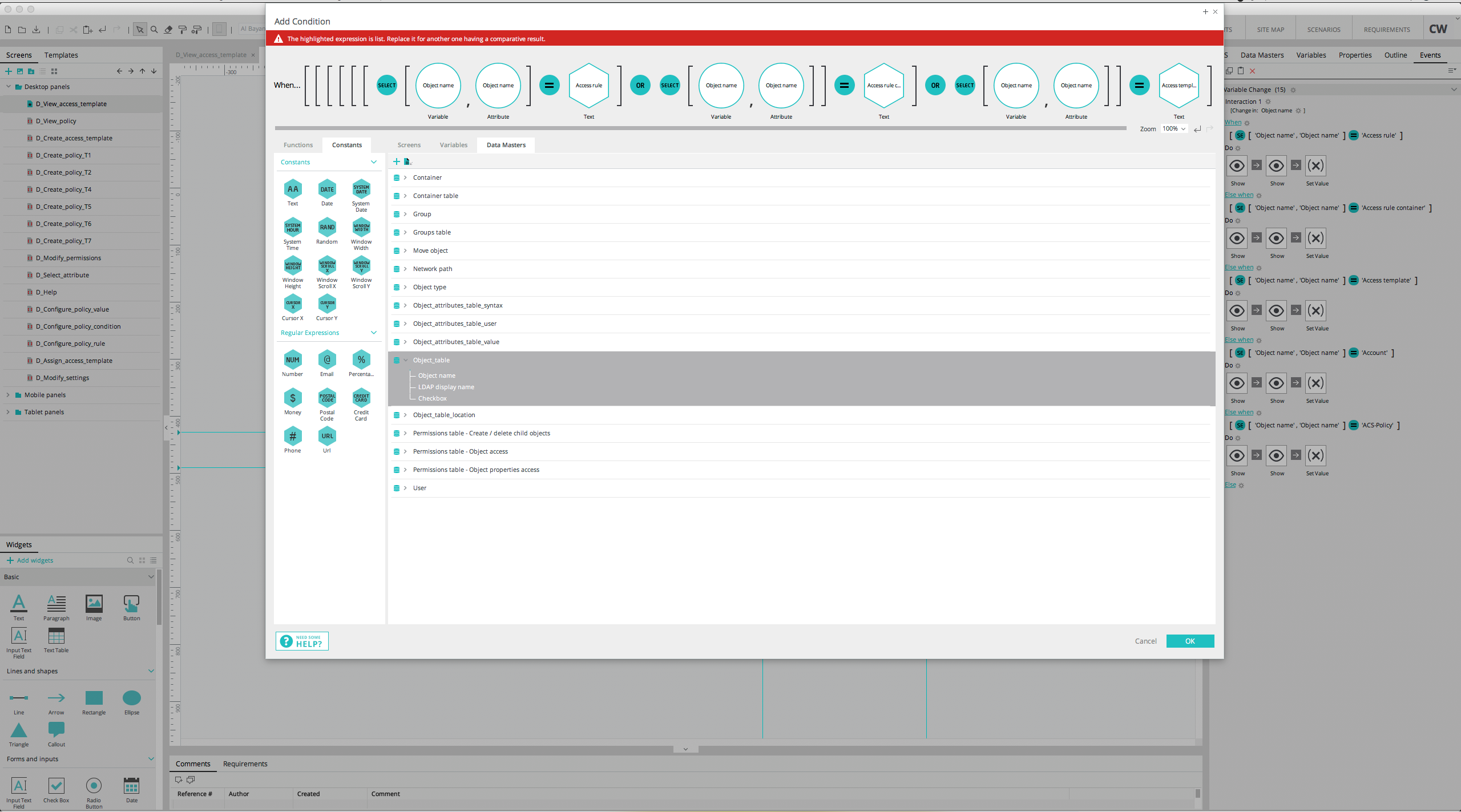Expand the Container table data master

click(405, 196)
